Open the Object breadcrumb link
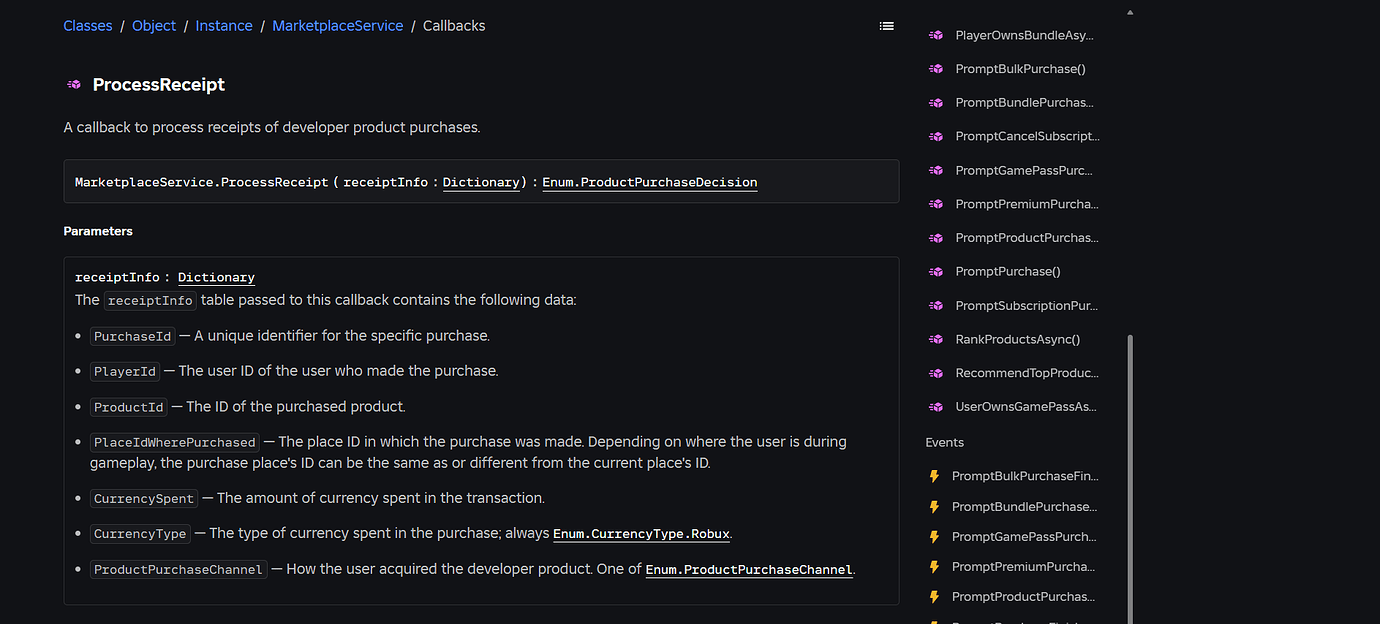The height and width of the screenshot is (624, 1380). (154, 26)
